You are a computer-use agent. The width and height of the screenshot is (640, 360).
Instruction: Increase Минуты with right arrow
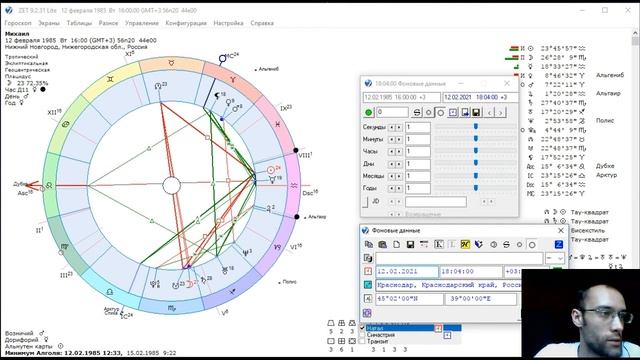(399, 140)
